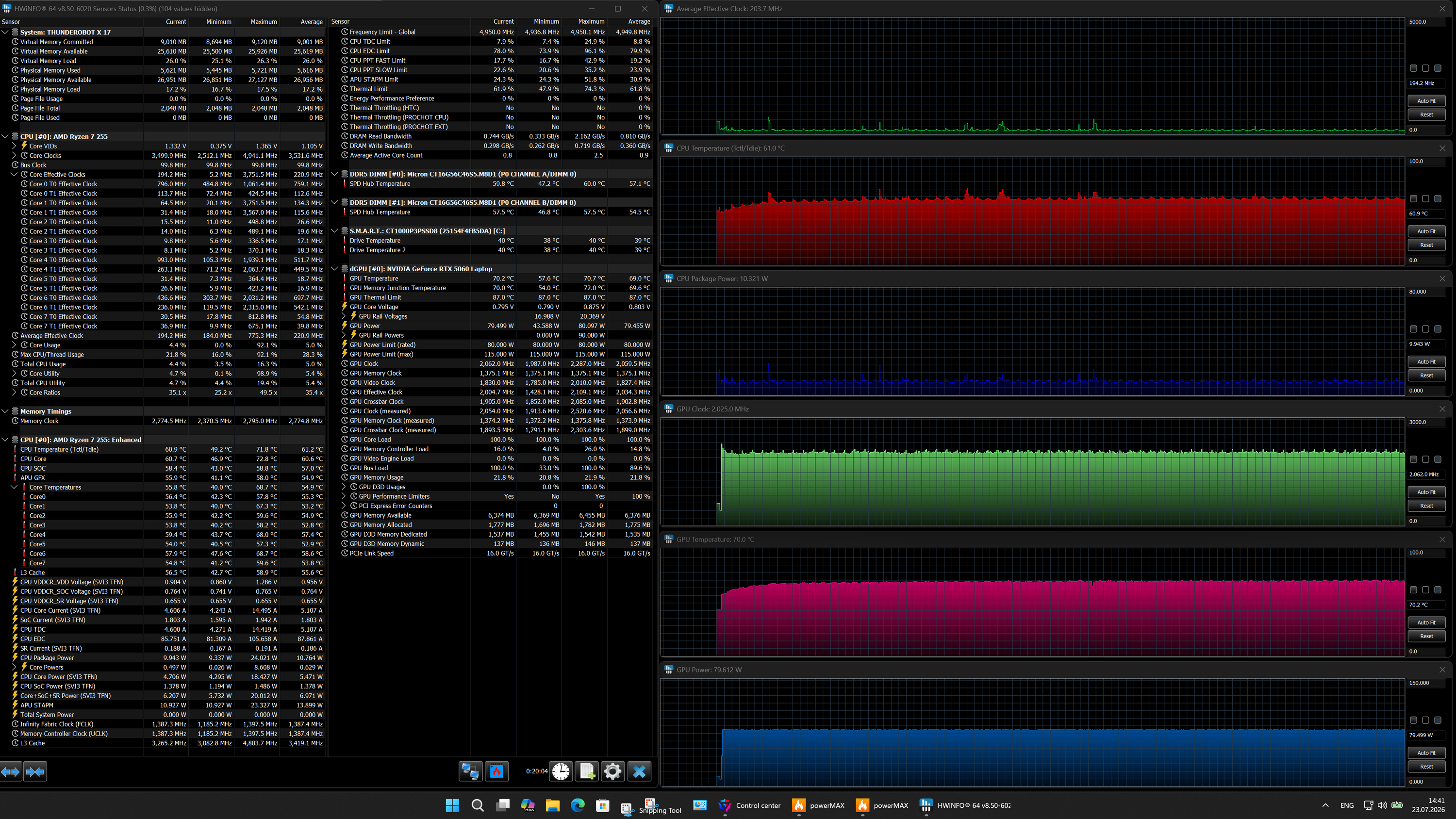
Task: Expand the GPU Rail Voltages row
Action: 344,316
